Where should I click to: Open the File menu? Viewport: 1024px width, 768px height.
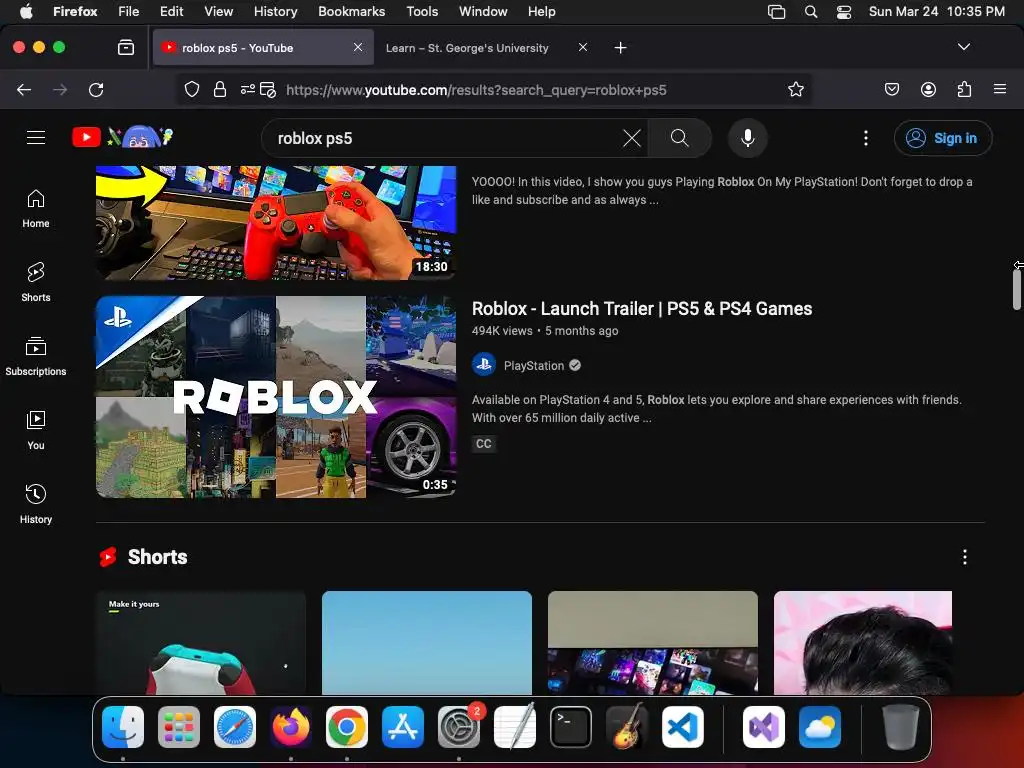(129, 12)
